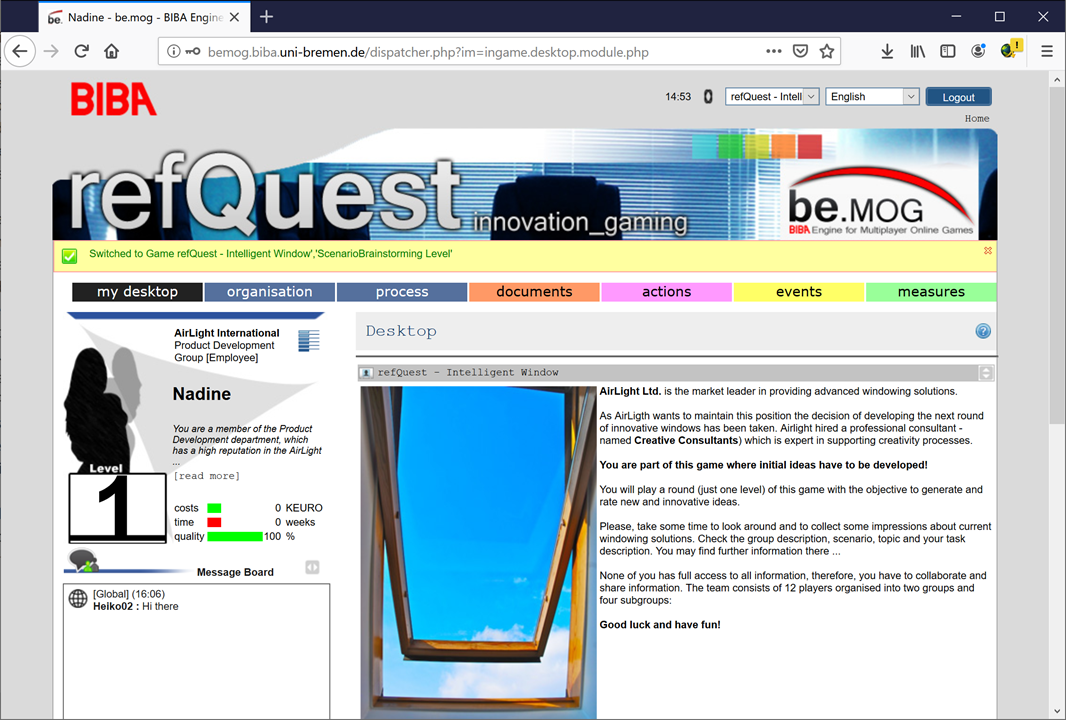The height and width of the screenshot is (720, 1066).
Task: Click the 'Desktop' panel heading
Action: (x=401, y=331)
